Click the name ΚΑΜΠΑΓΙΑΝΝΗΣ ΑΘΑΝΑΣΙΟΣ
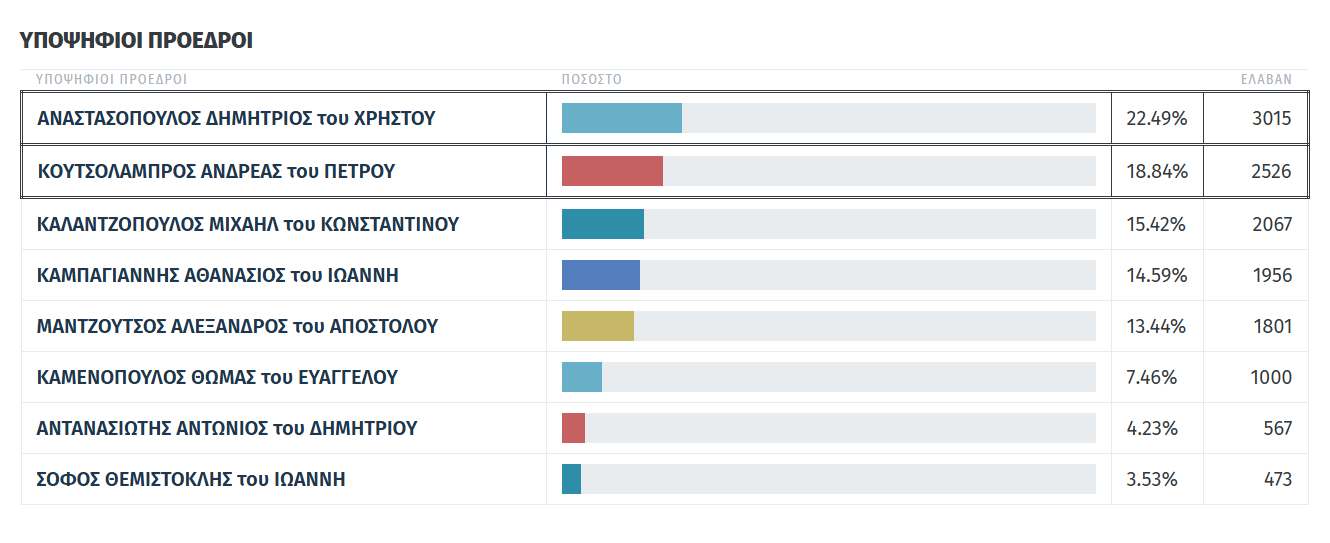 (x=218, y=275)
